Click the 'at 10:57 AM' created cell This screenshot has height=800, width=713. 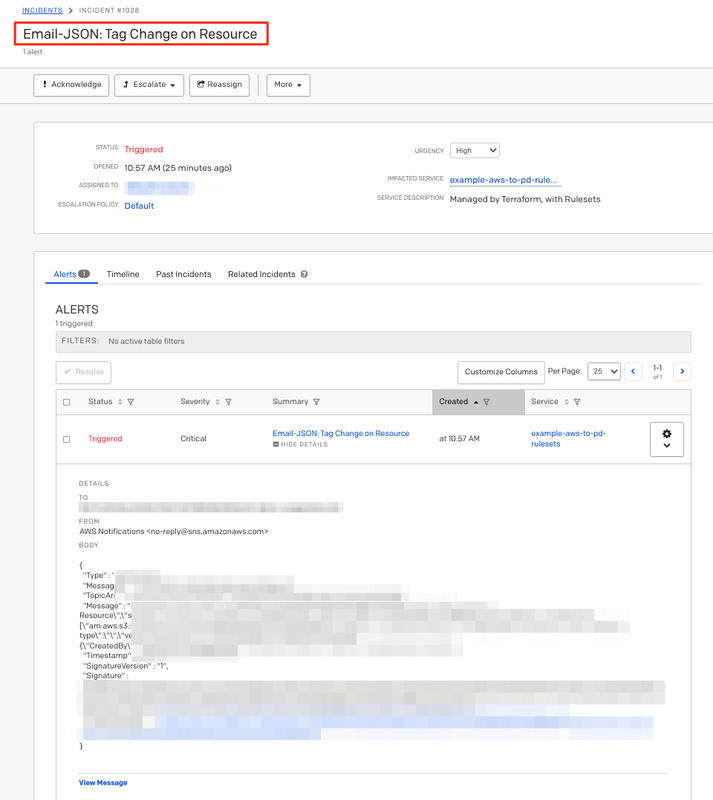point(459,439)
